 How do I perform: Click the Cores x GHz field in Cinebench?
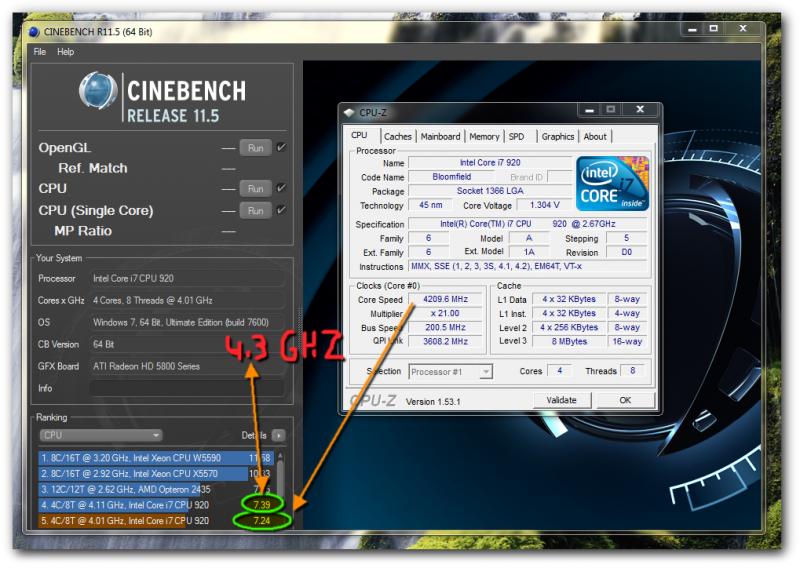(187, 301)
